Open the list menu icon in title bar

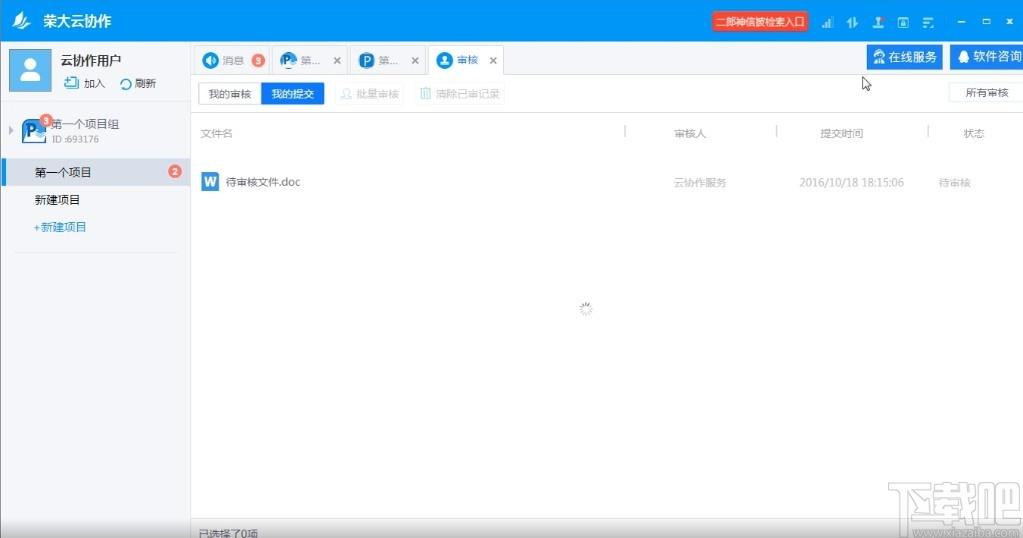point(928,23)
